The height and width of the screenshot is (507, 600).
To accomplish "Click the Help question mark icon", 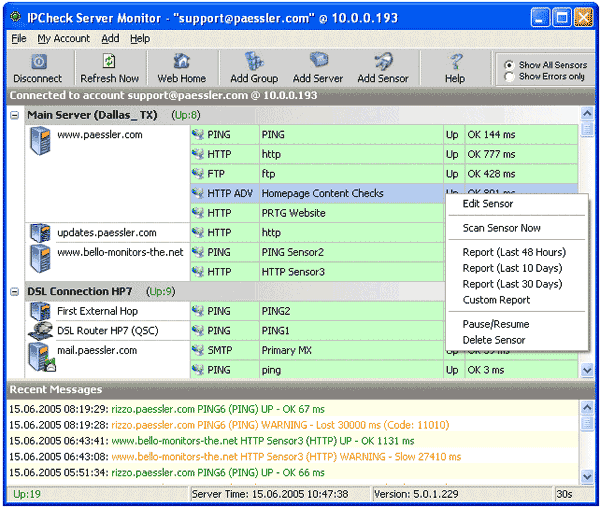I will [x=455, y=61].
